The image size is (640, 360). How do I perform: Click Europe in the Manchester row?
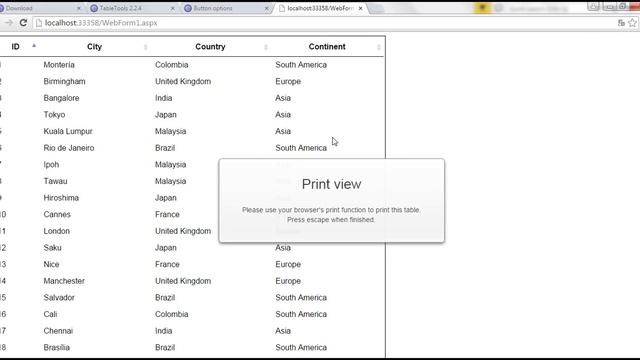pyautogui.click(x=288, y=281)
